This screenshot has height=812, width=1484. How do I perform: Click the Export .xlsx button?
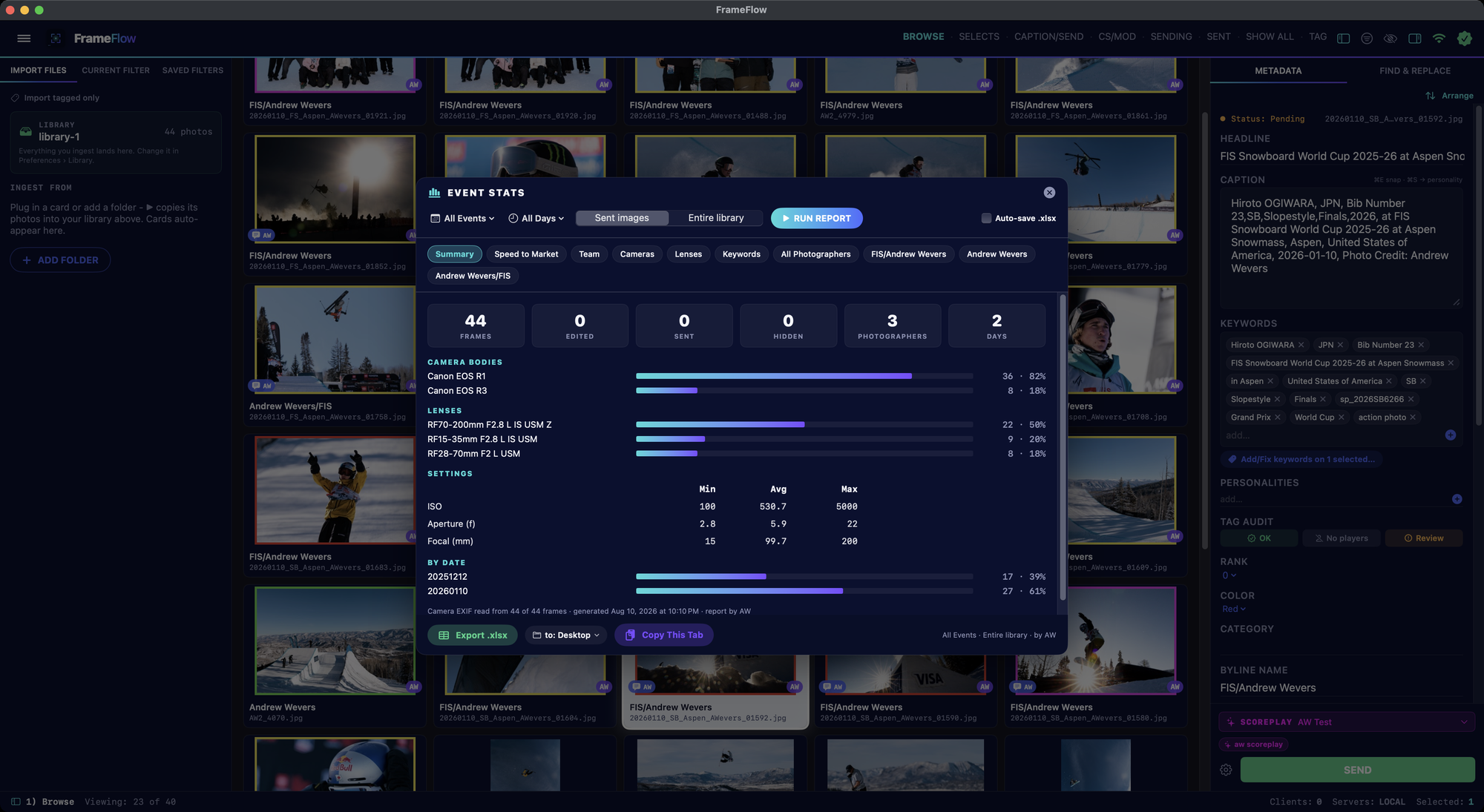point(473,636)
